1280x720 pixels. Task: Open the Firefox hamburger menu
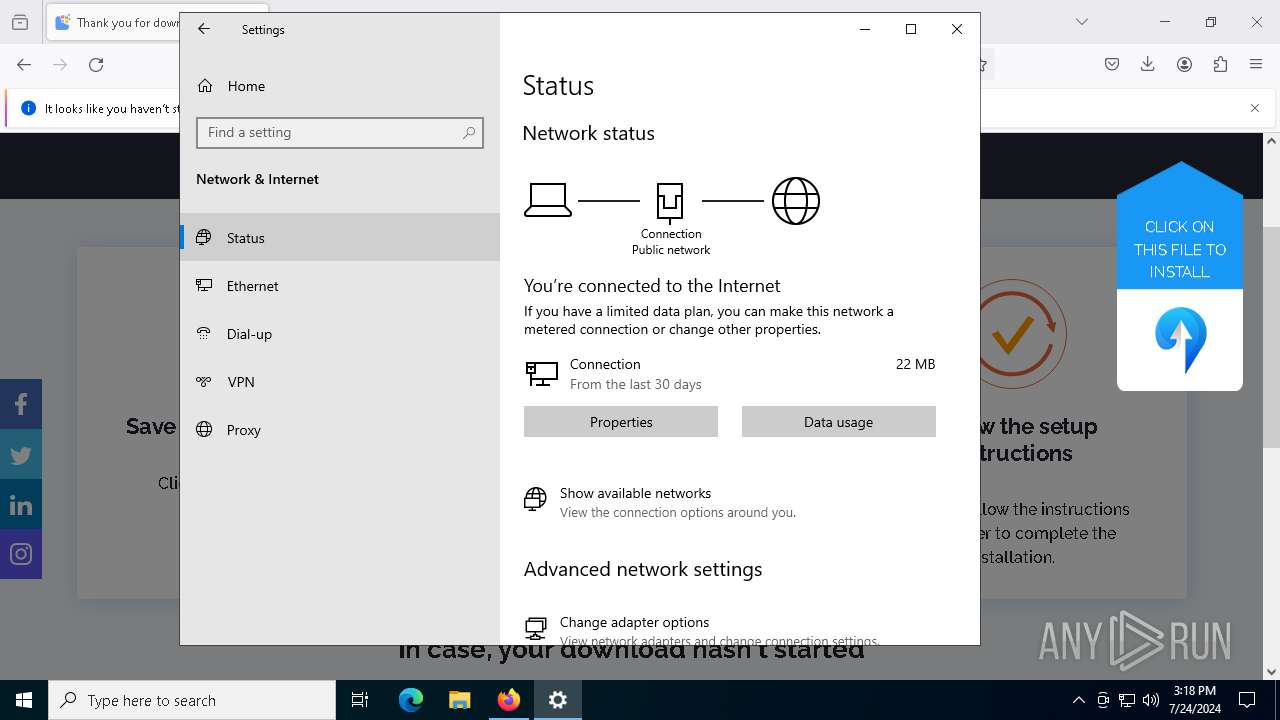coord(1256,65)
